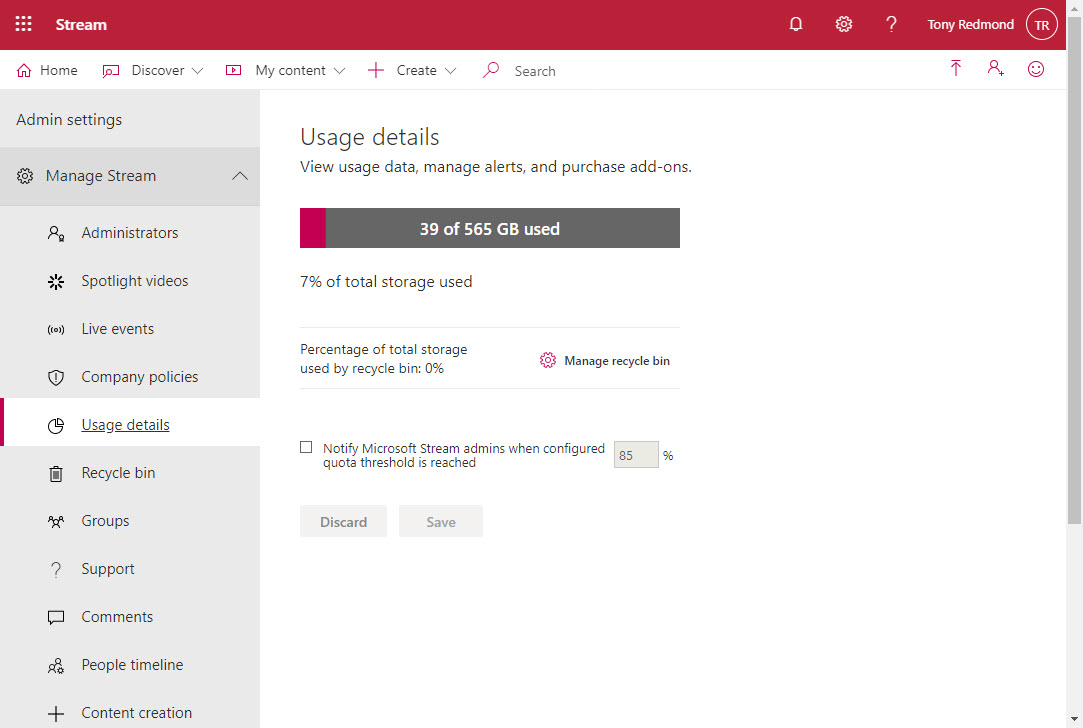Screen dimensions: 1083x728
Task: Click the Support question mark icon
Action: coord(56,570)
